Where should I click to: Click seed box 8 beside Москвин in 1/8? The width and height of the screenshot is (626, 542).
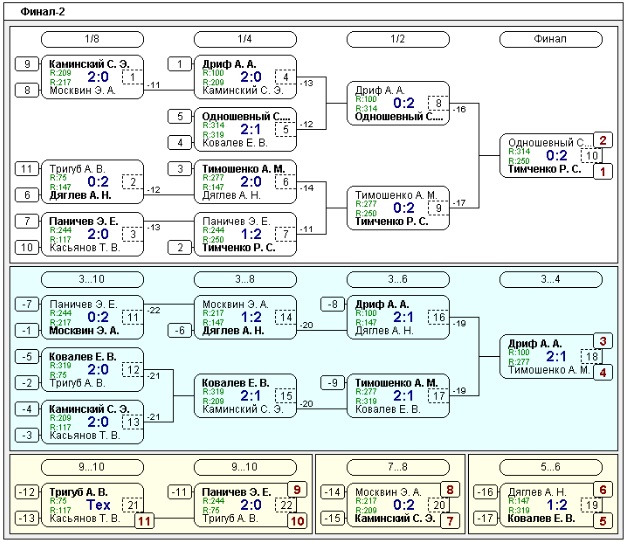[x=27, y=90]
